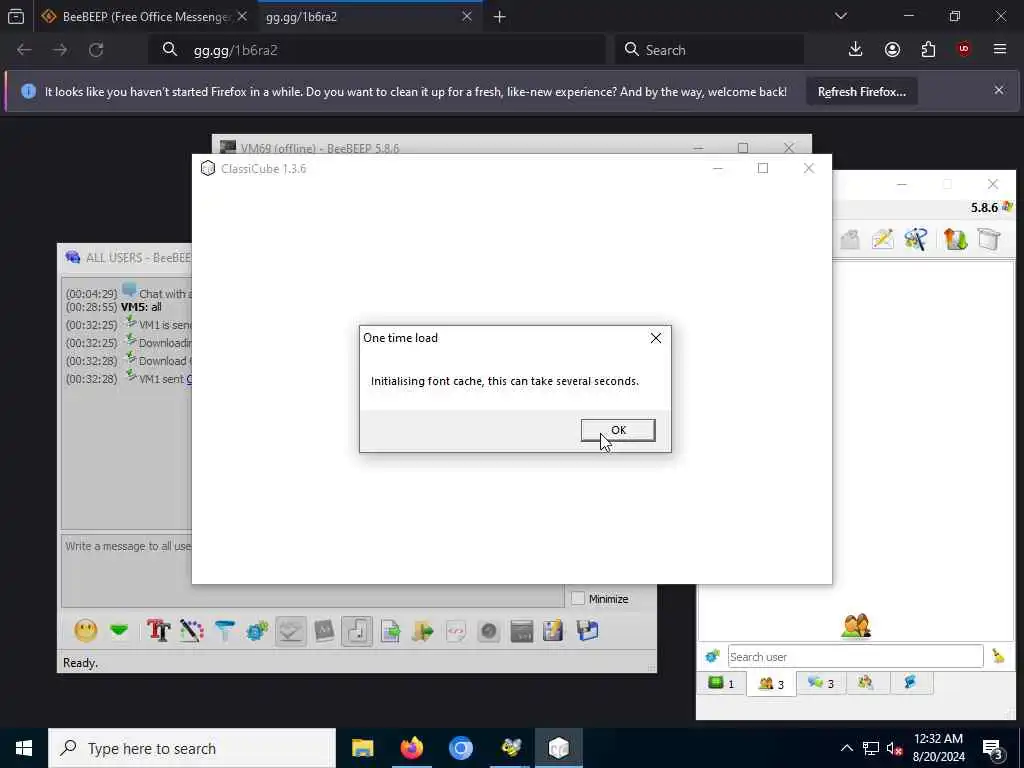This screenshot has width=1024, height=768.
Task: Open the file transfer arrows icon in BeeBEEP
Action: 955,239
